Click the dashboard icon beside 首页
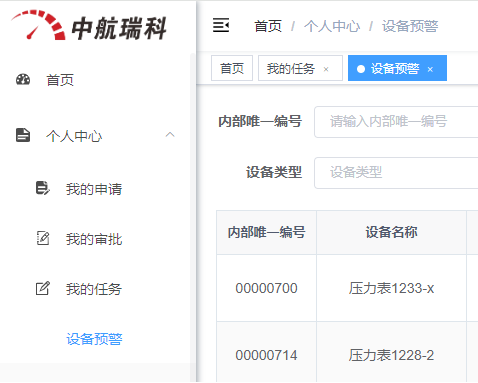The width and height of the screenshot is (478, 383). point(23,80)
